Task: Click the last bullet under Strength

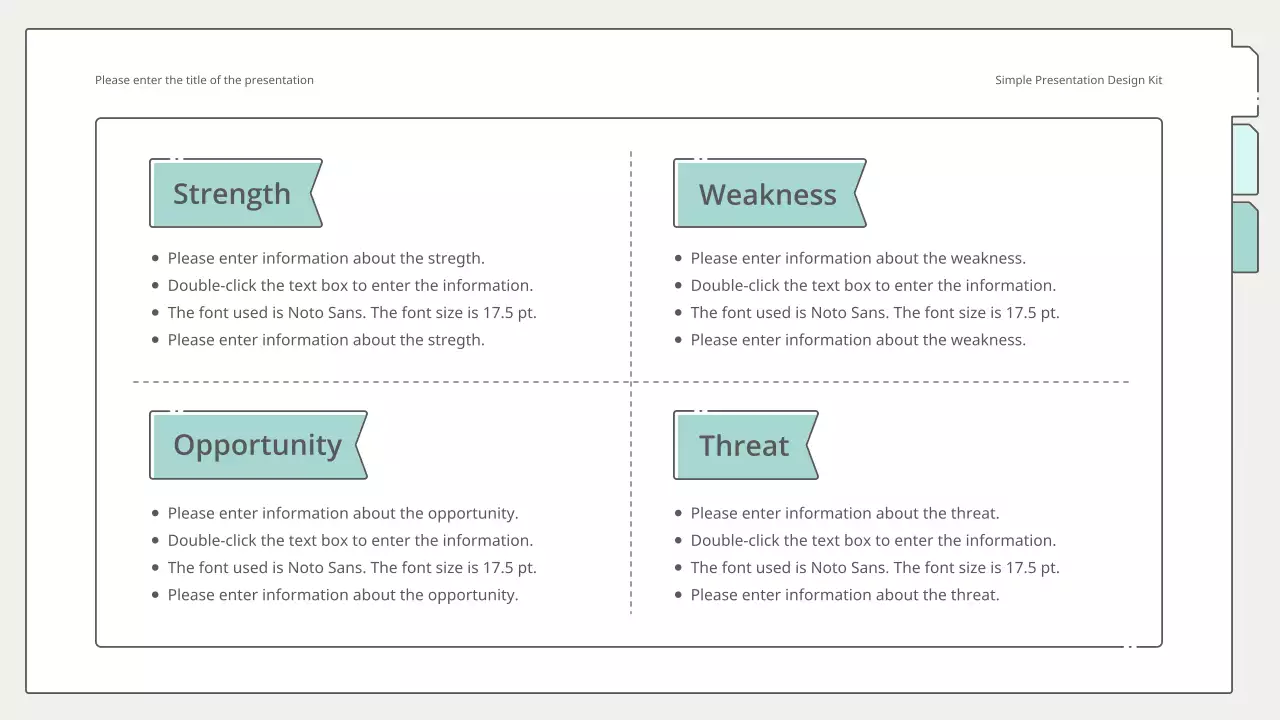Action: 326,340
